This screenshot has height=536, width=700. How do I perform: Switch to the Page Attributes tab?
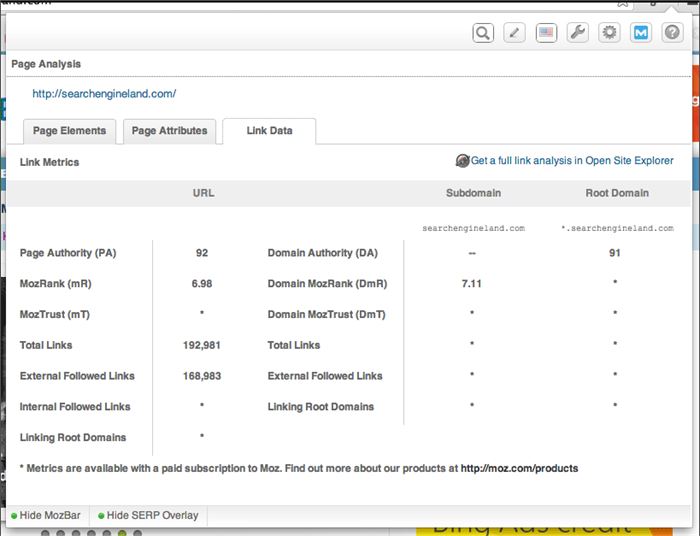point(170,131)
